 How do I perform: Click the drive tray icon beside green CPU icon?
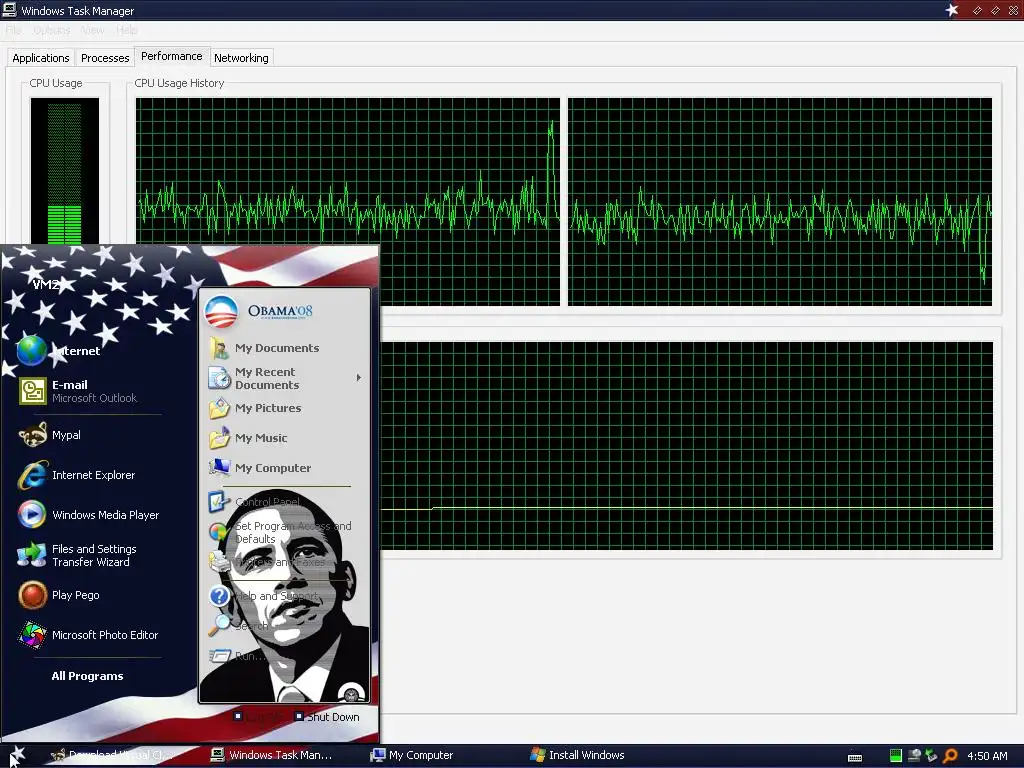pos(914,756)
